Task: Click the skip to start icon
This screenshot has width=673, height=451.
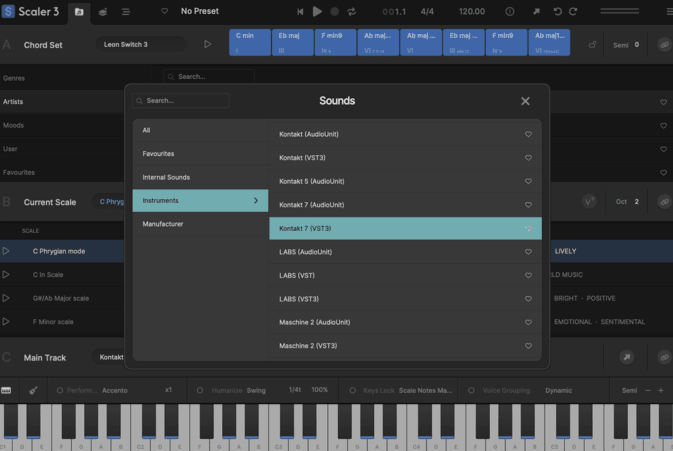Action: click(x=300, y=12)
